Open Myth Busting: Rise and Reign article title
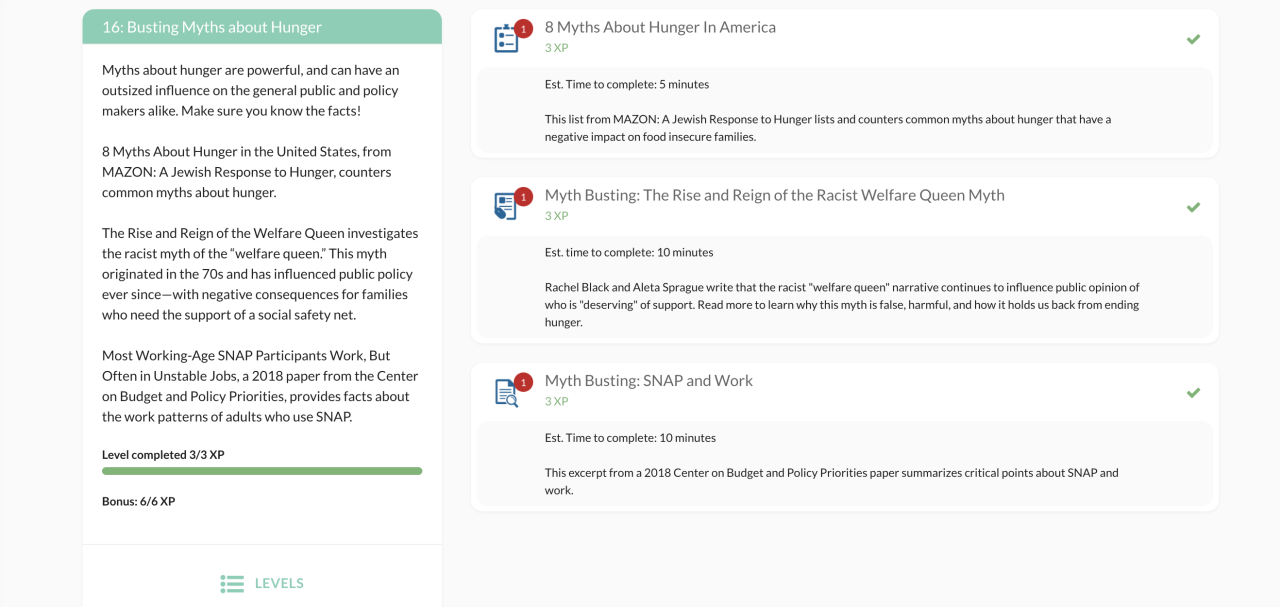Viewport: 1280px width, 607px height. coord(774,195)
